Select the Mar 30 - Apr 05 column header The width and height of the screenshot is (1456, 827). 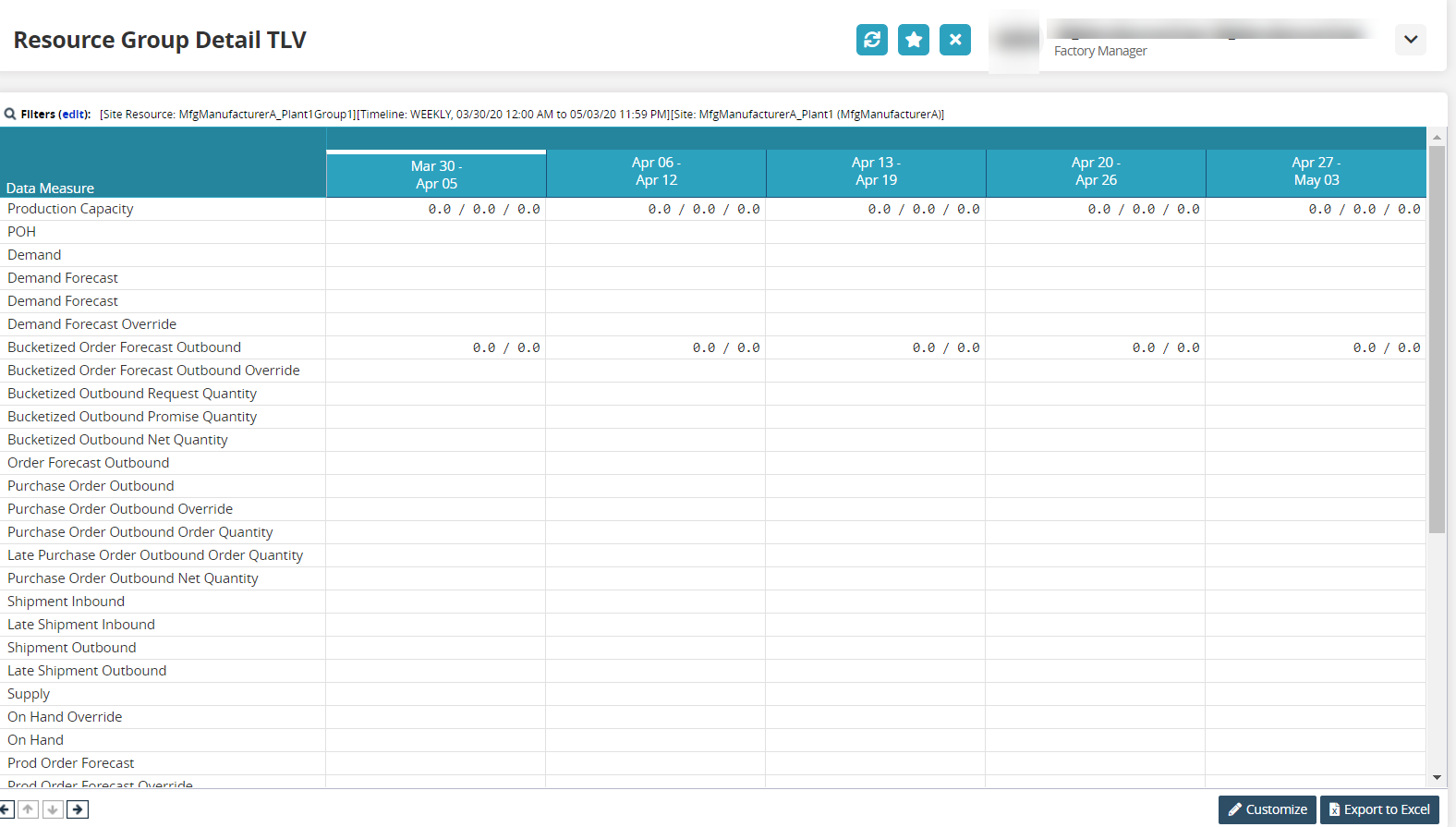[436, 175]
